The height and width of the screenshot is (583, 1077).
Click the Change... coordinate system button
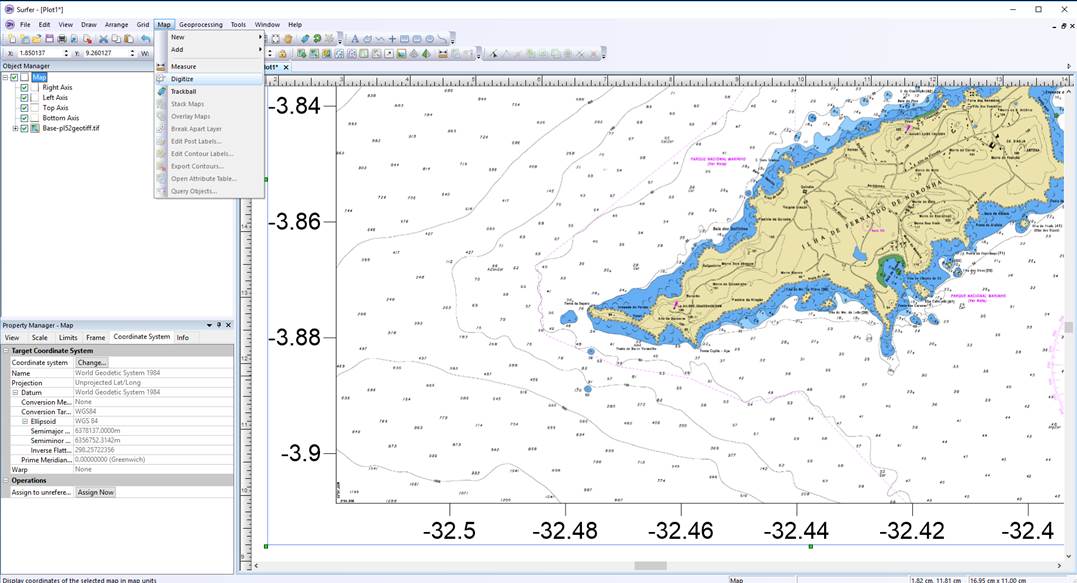click(91, 363)
